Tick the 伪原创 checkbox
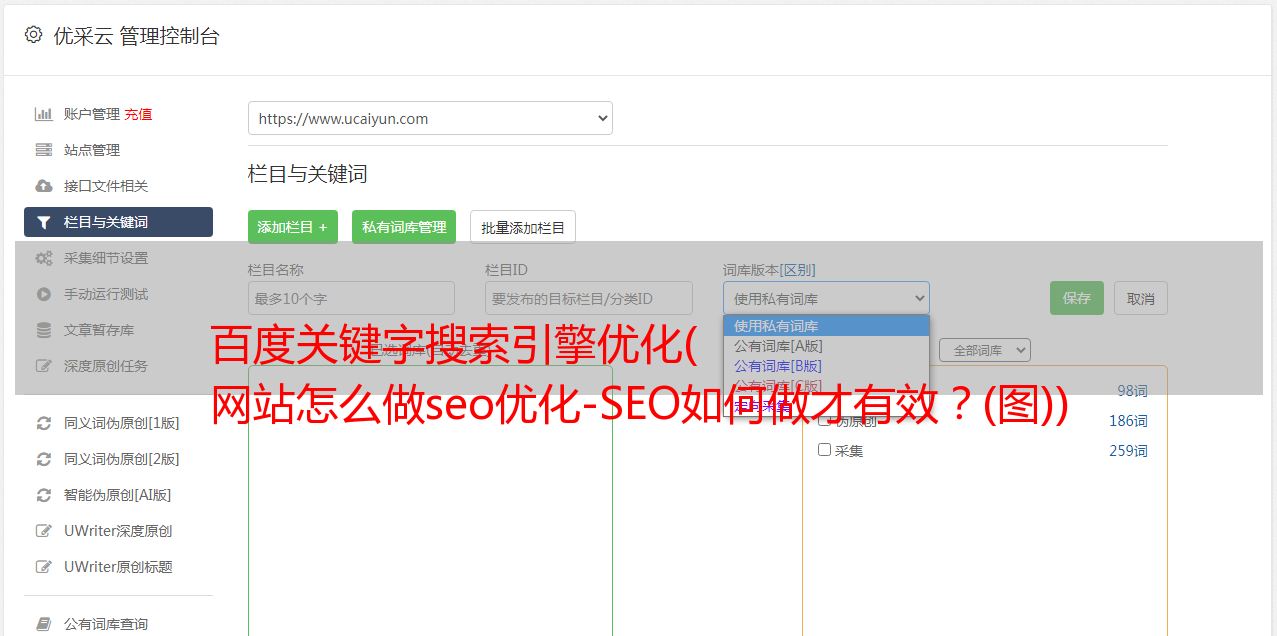1277x636 pixels. [x=825, y=420]
